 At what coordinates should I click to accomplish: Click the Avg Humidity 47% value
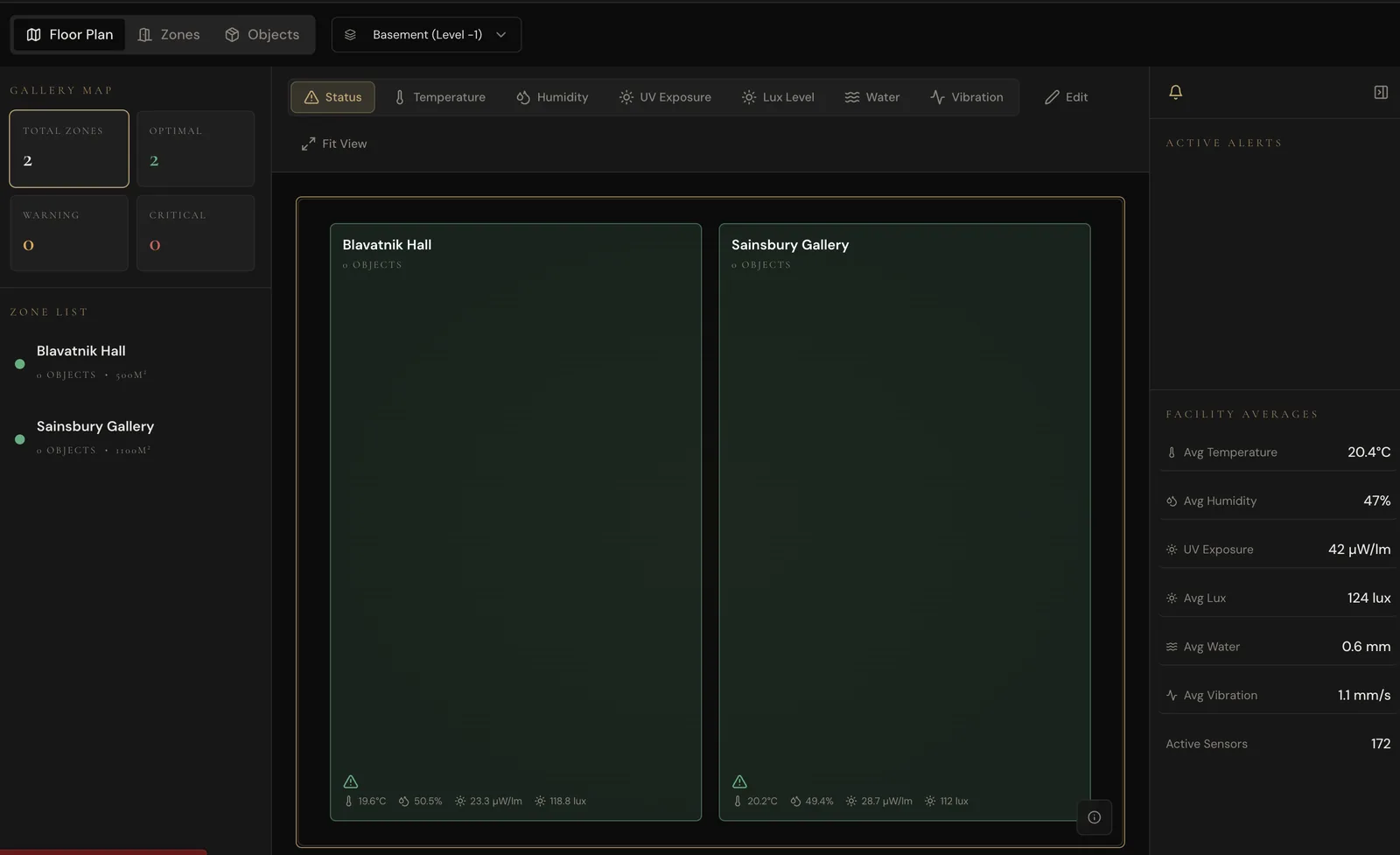coord(1376,501)
